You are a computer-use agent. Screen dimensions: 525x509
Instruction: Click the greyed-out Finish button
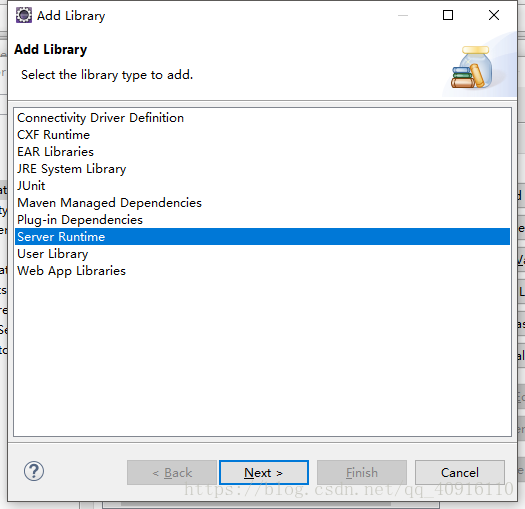coord(362,472)
